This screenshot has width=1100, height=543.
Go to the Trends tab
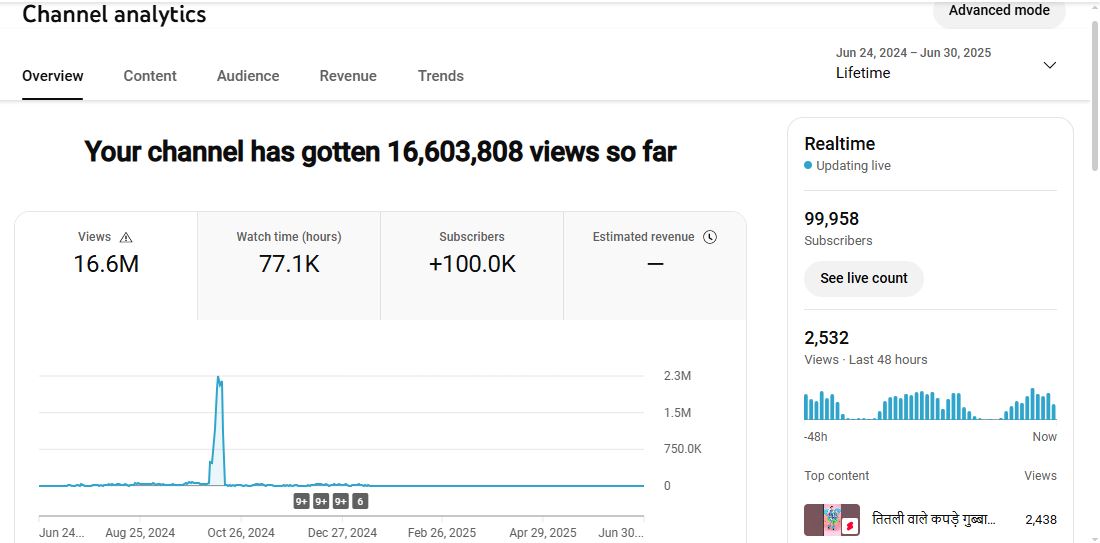click(x=441, y=76)
